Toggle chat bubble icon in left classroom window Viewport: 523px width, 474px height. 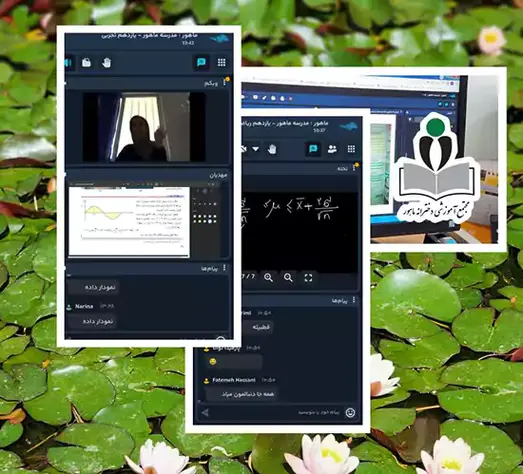coord(201,62)
